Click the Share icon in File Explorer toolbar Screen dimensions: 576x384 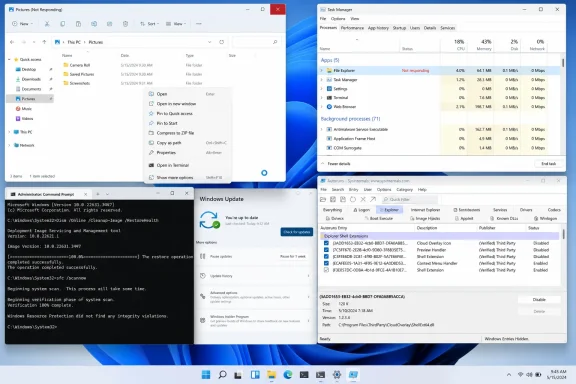(109, 24)
